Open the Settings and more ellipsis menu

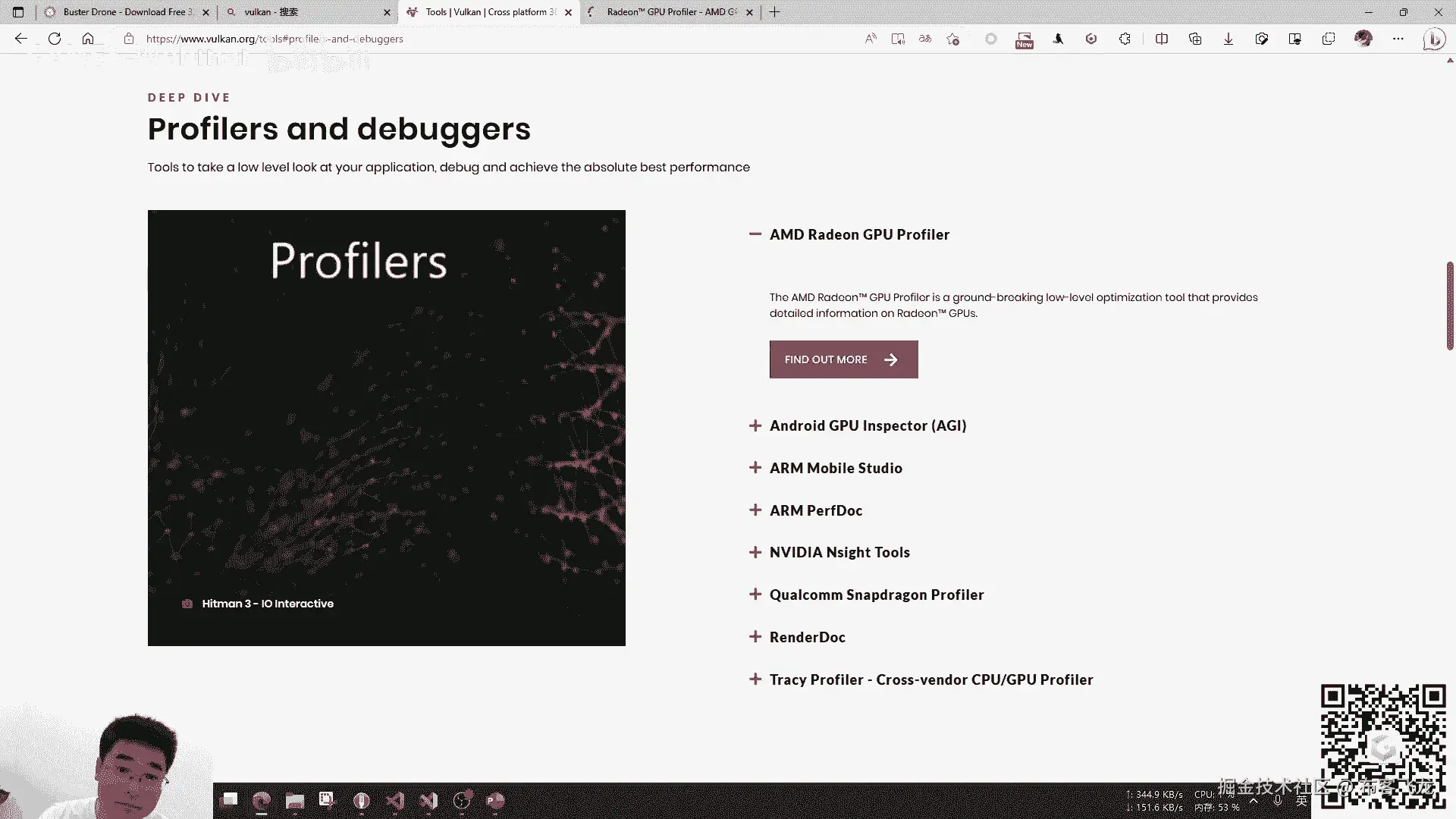(x=1398, y=39)
